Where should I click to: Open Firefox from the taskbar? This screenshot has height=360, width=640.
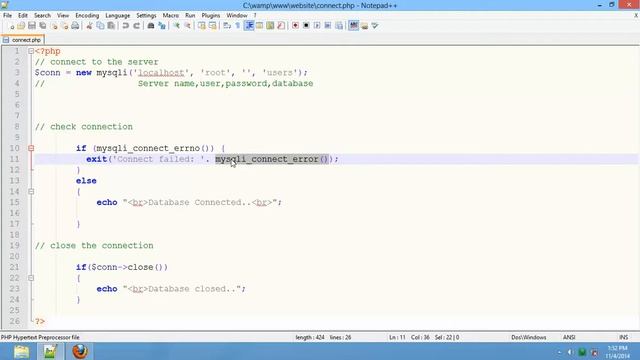pyautogui.click(x=80, y=351)
